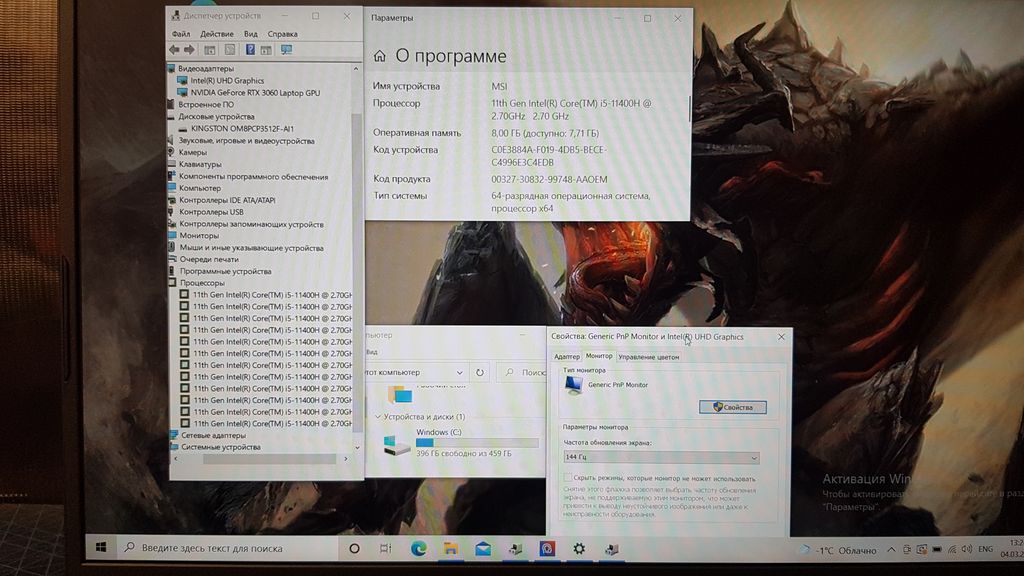Open Microsoft Edge from the taskbar
This screenshot has height=576, width=1024.
coord(418,549)
